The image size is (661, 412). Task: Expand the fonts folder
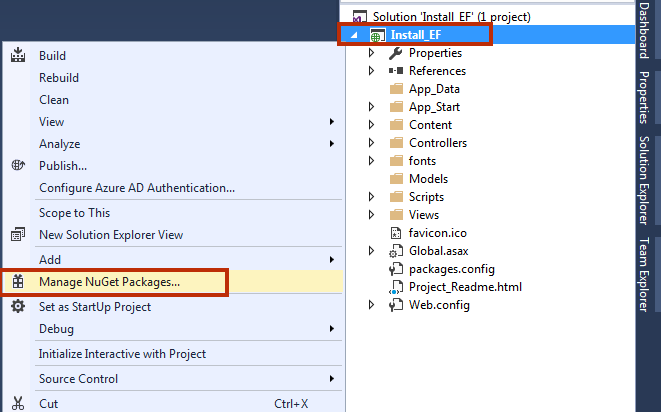pos(371,161)
